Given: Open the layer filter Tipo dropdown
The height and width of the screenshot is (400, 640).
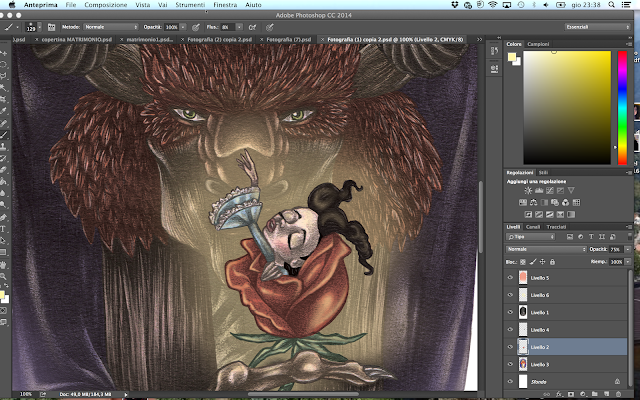Looking at the screenshot, I should [x=531, y=237].
